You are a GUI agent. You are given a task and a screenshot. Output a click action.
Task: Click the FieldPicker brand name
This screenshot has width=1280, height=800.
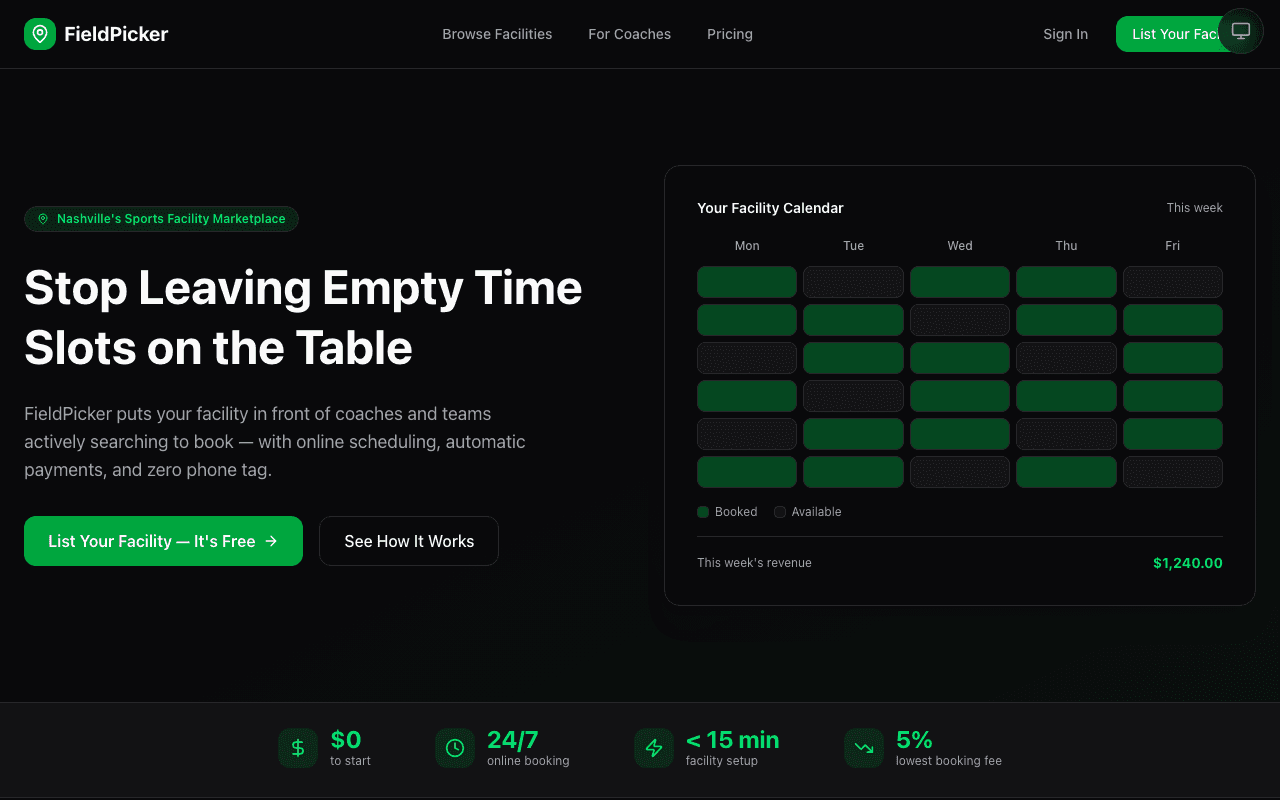click(x=116, y=34)
